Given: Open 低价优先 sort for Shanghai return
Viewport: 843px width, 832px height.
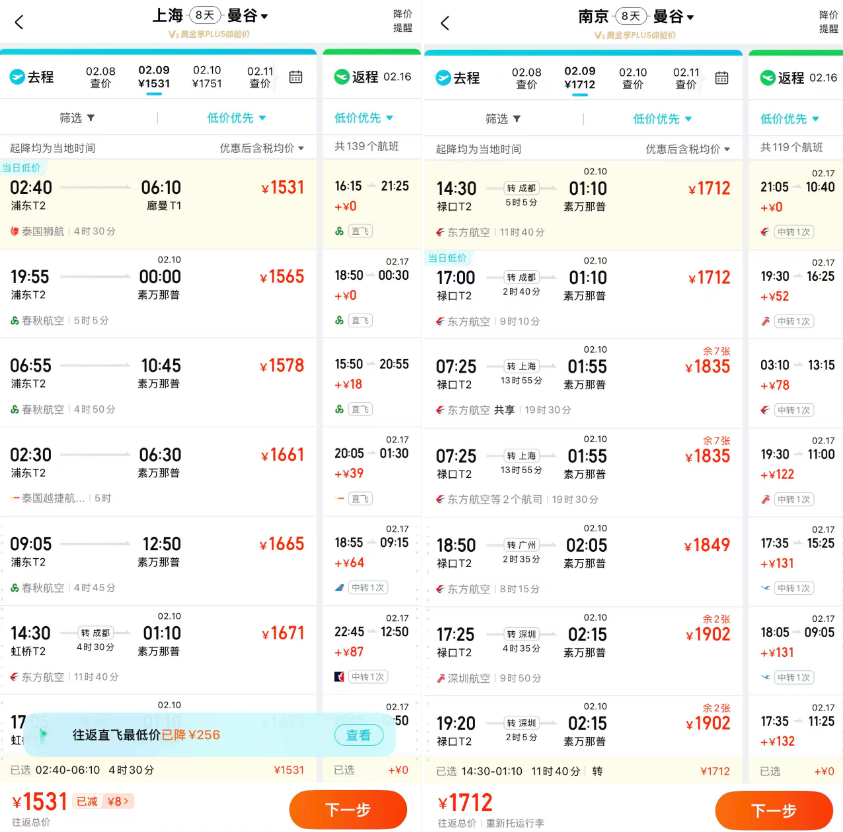Looking at the screenshot, I should point(364,118).
